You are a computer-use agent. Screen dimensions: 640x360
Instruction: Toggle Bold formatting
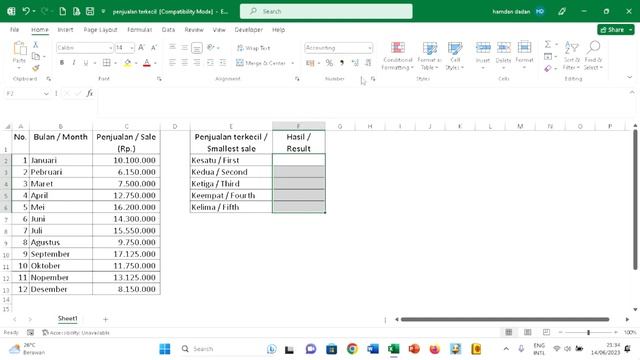tap(62, 63)
